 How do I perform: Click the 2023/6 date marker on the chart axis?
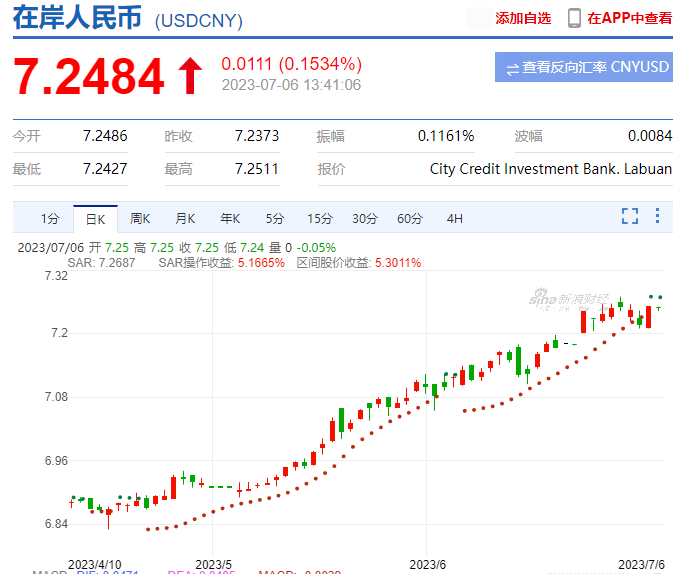426,565
